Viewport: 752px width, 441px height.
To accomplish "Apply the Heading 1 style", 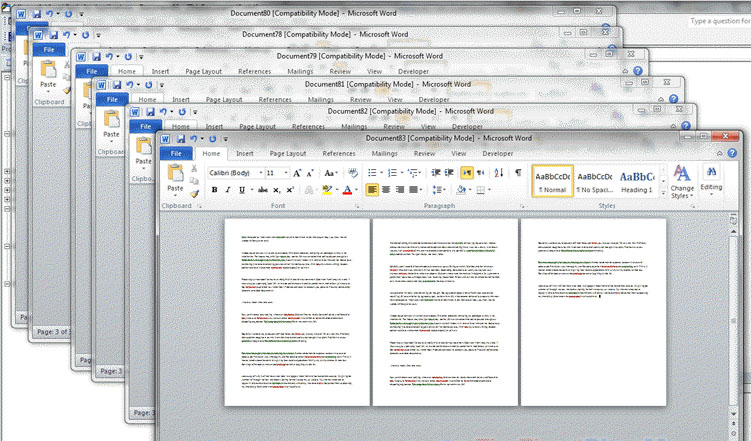I will point(637,181).
